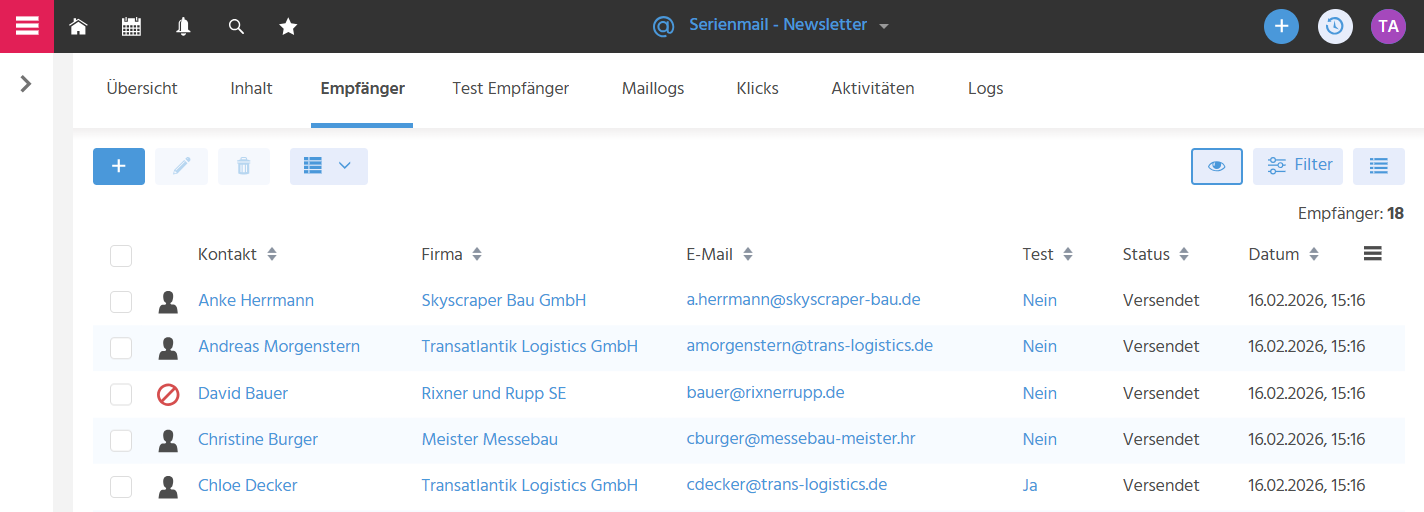Image resolution: width=1424 pixels, height=512 pixels.
Task: Open the Test Empfänger tab
Action: click(x=510, y=88)
